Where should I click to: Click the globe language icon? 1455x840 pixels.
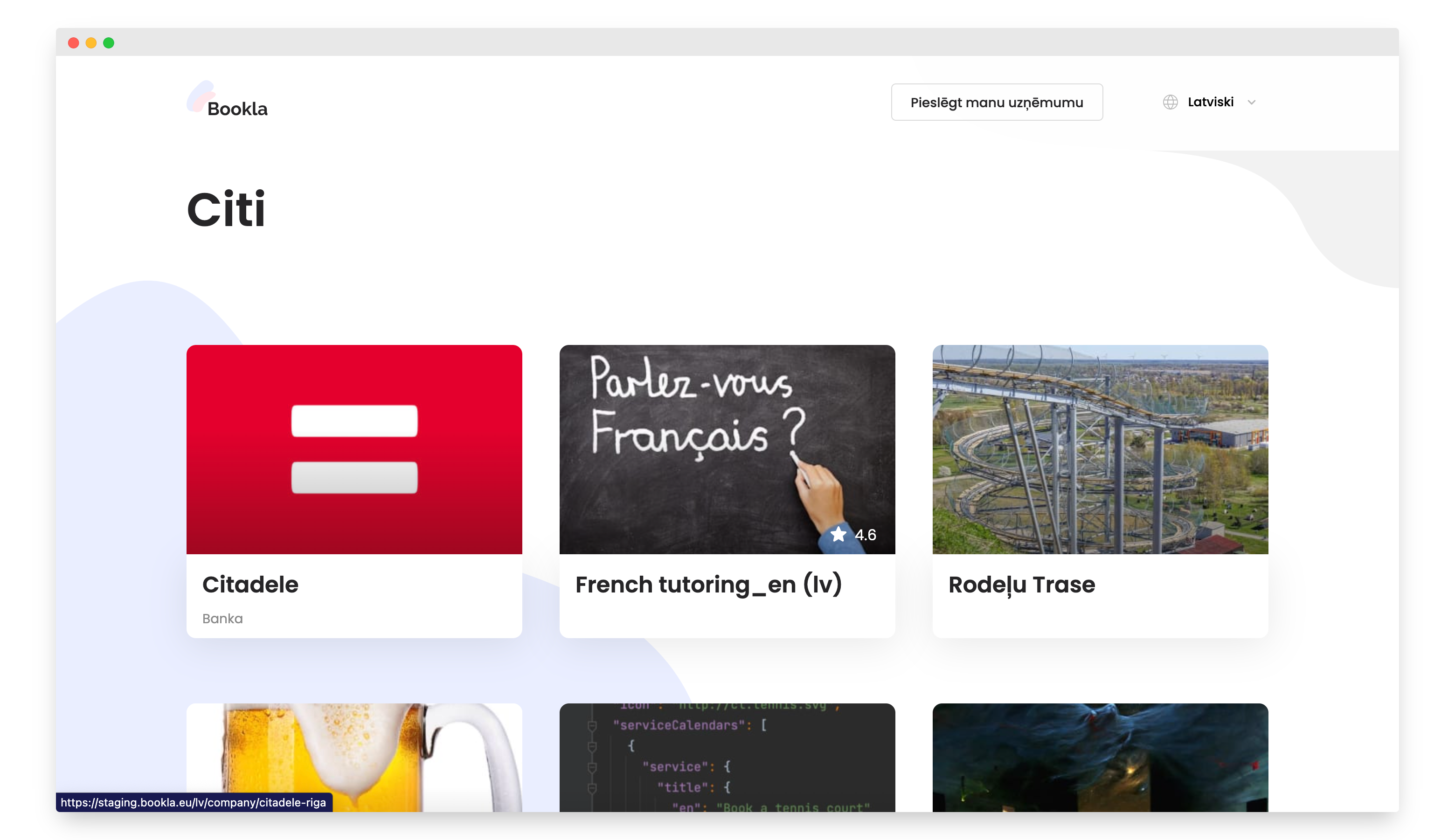[1170, 102]
